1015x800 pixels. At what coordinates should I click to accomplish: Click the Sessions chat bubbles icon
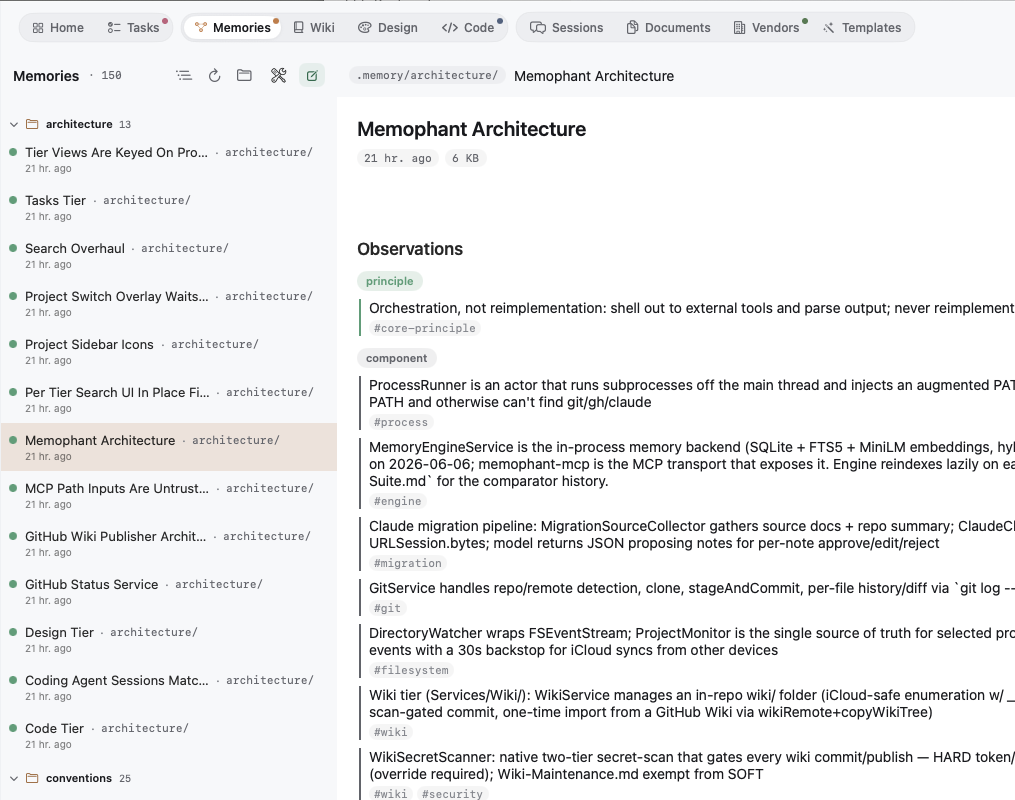click(x=538, y=28)
